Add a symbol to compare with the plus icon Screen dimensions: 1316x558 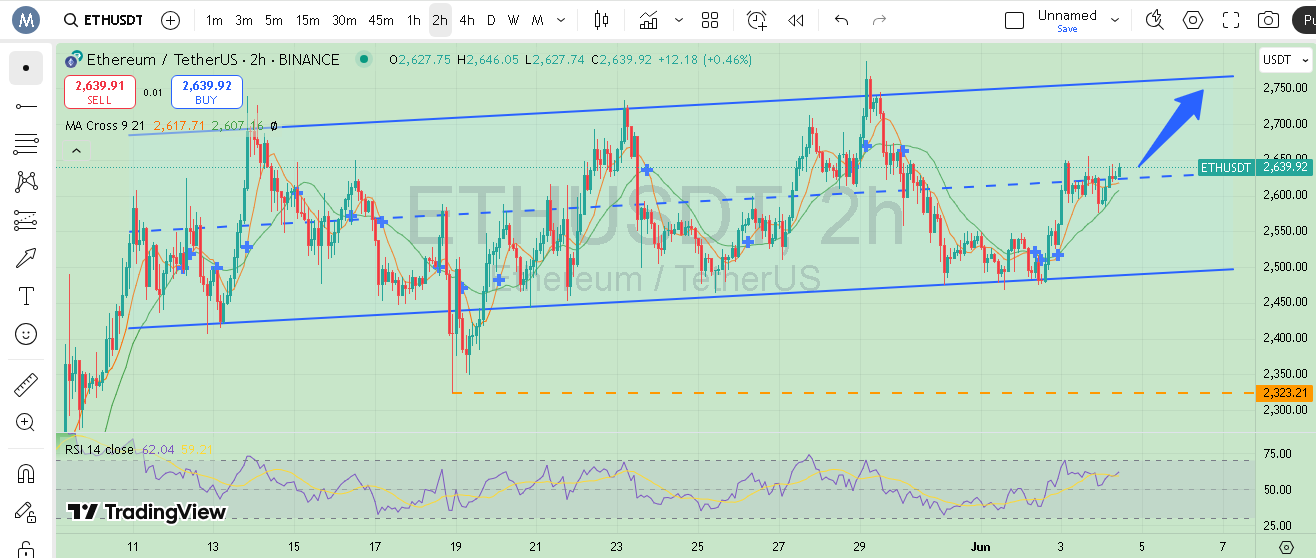coord(171,20)
